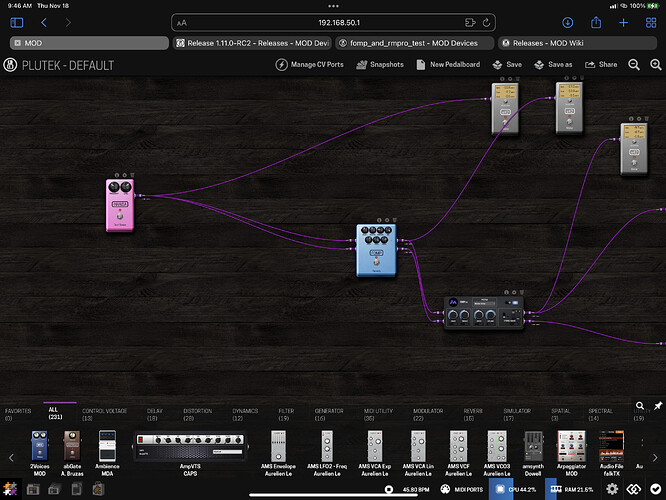Open the plugin store bag icon

(x=98, y=489)
